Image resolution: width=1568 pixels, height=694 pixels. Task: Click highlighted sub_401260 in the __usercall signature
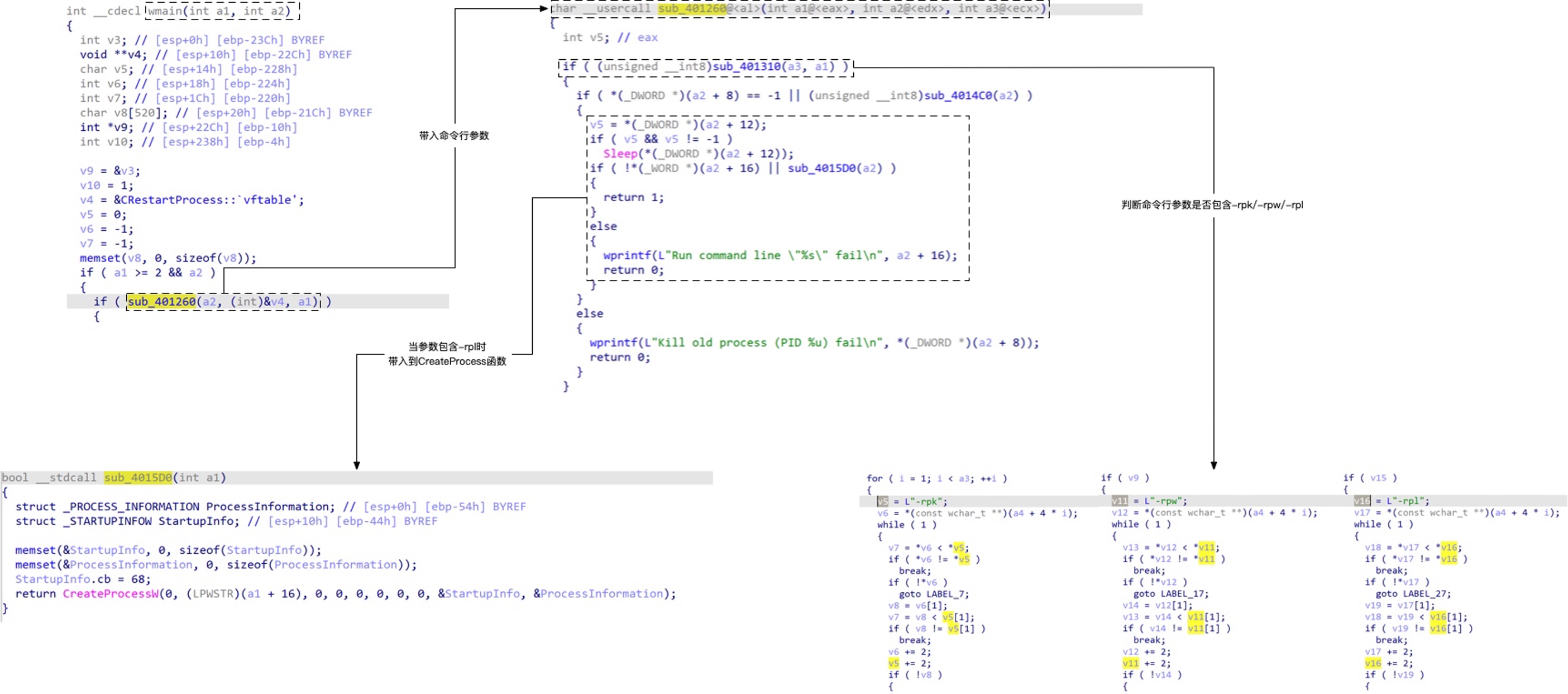pyautogui.click(x=692, y=8)
